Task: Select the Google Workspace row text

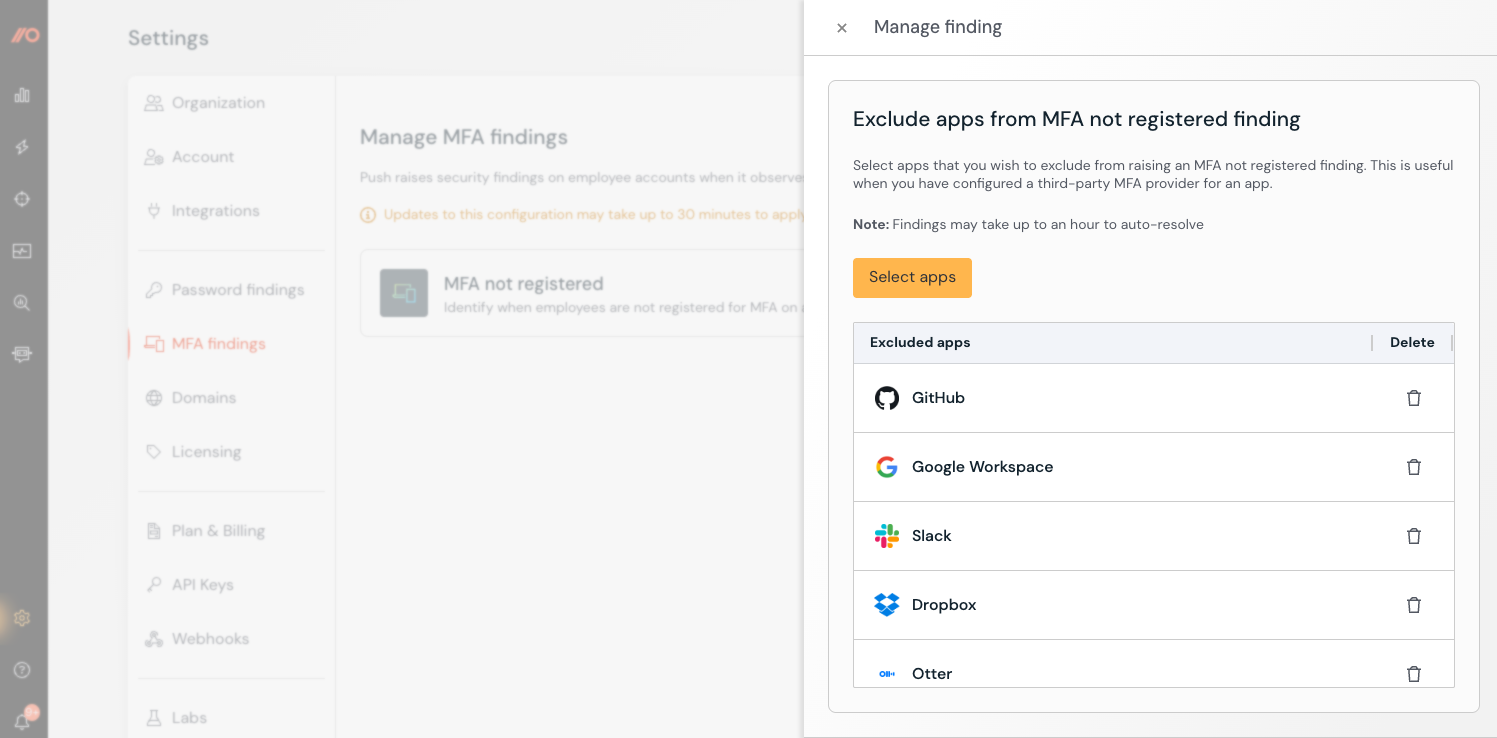Action: 982,467
